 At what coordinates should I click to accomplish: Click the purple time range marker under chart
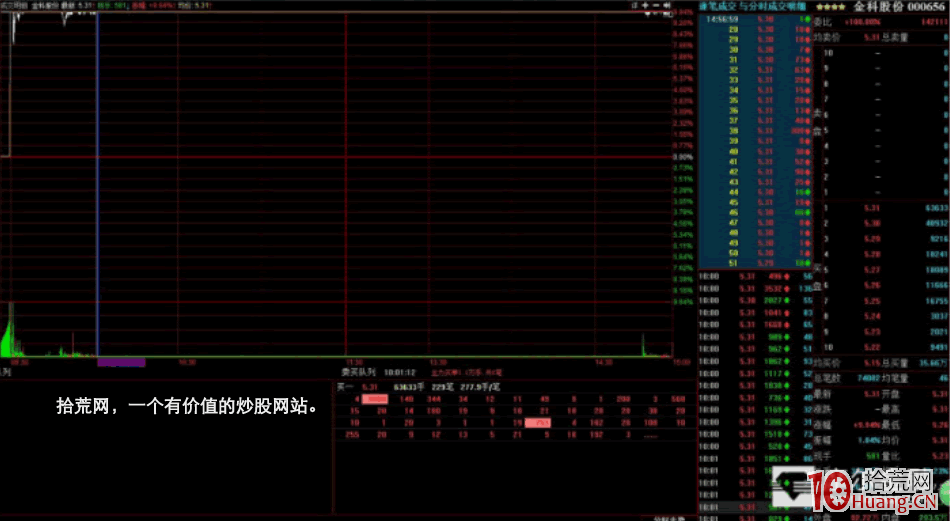point(121,362)
